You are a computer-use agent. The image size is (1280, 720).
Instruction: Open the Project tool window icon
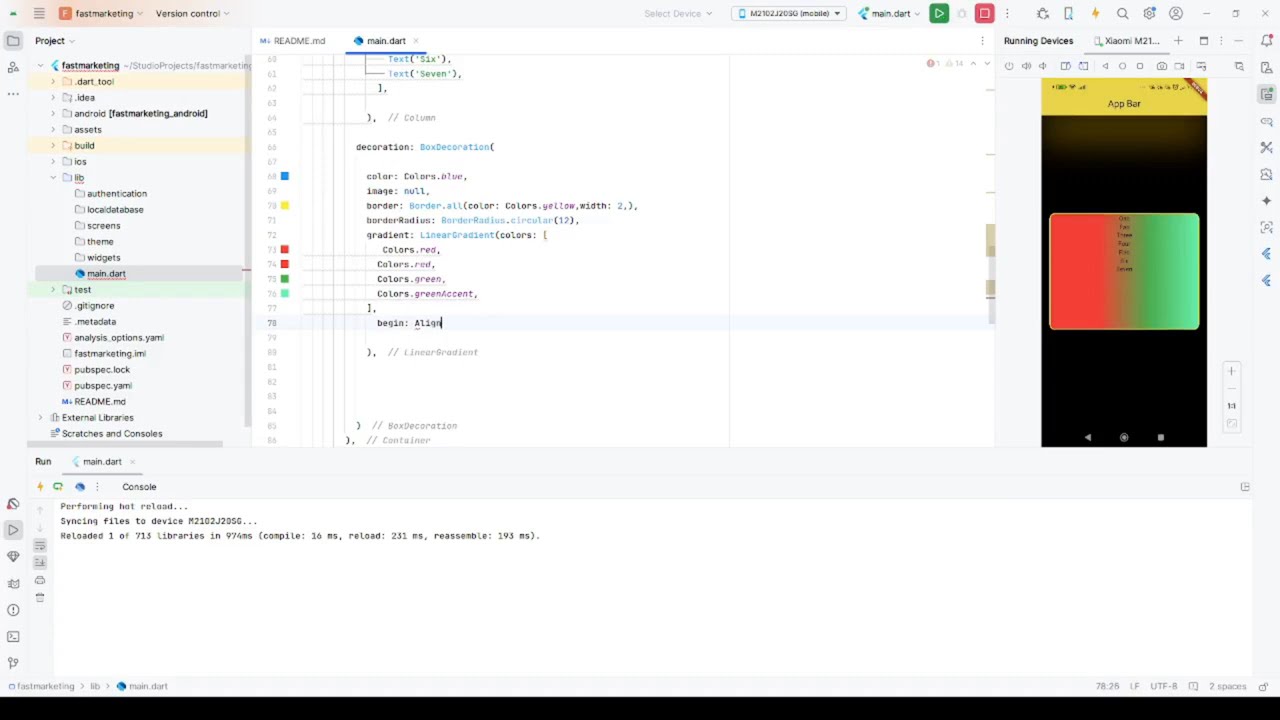tap(13, 41)
